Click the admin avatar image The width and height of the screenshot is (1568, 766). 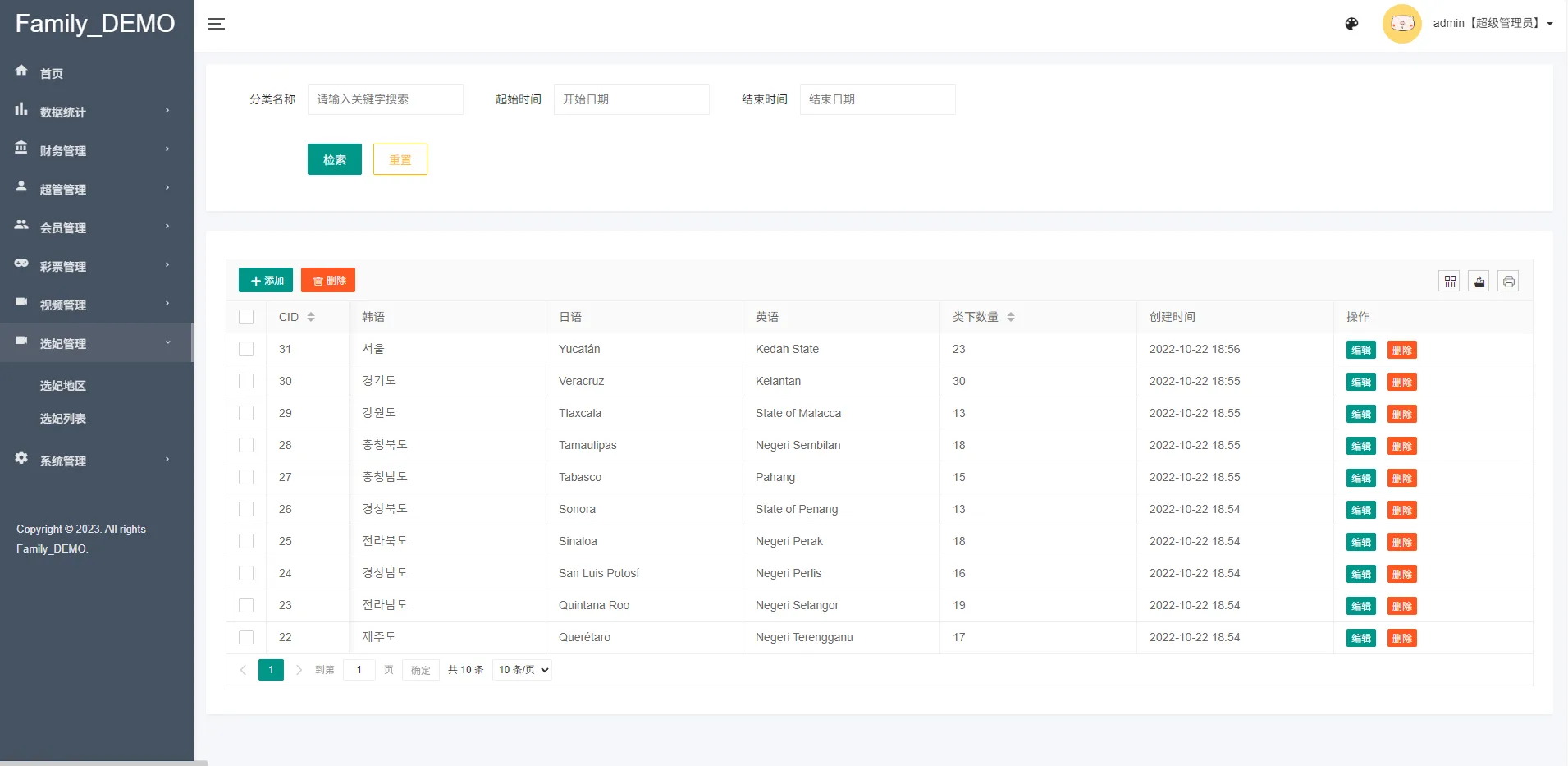click(x=1401, y=24)
